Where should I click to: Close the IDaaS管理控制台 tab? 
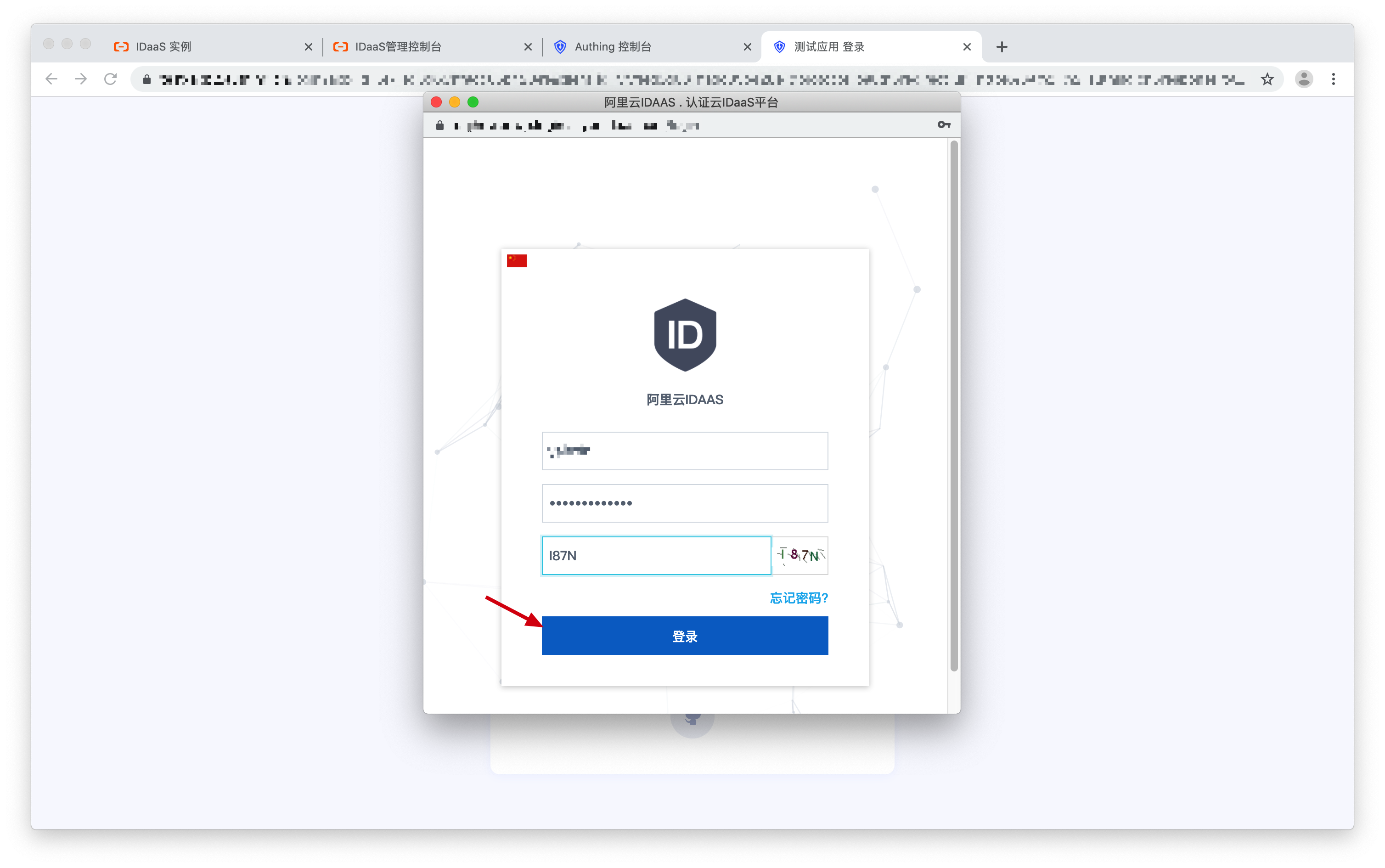click(x=528, y=47)
